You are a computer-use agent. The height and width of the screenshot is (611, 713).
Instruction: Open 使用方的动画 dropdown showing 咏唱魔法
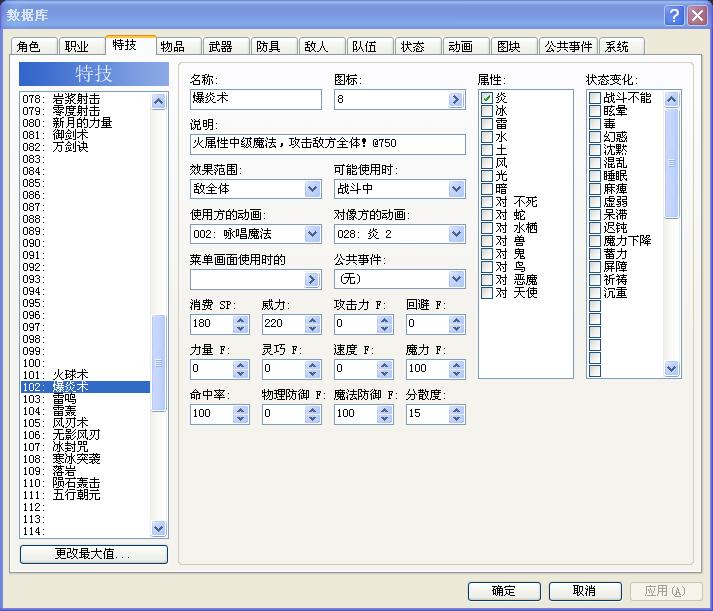(256, 234)
